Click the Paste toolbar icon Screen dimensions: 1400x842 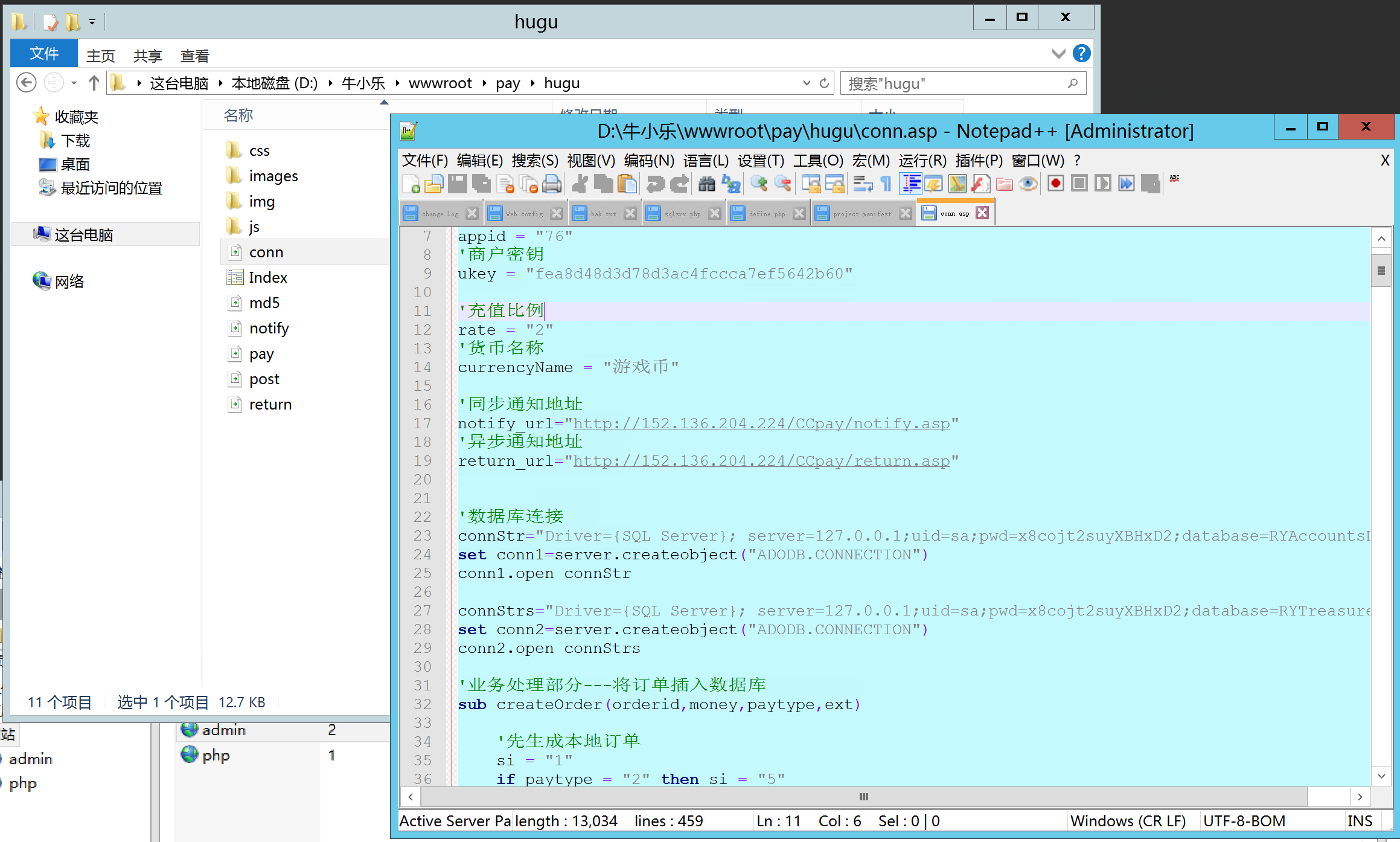(x=628, y=184)
